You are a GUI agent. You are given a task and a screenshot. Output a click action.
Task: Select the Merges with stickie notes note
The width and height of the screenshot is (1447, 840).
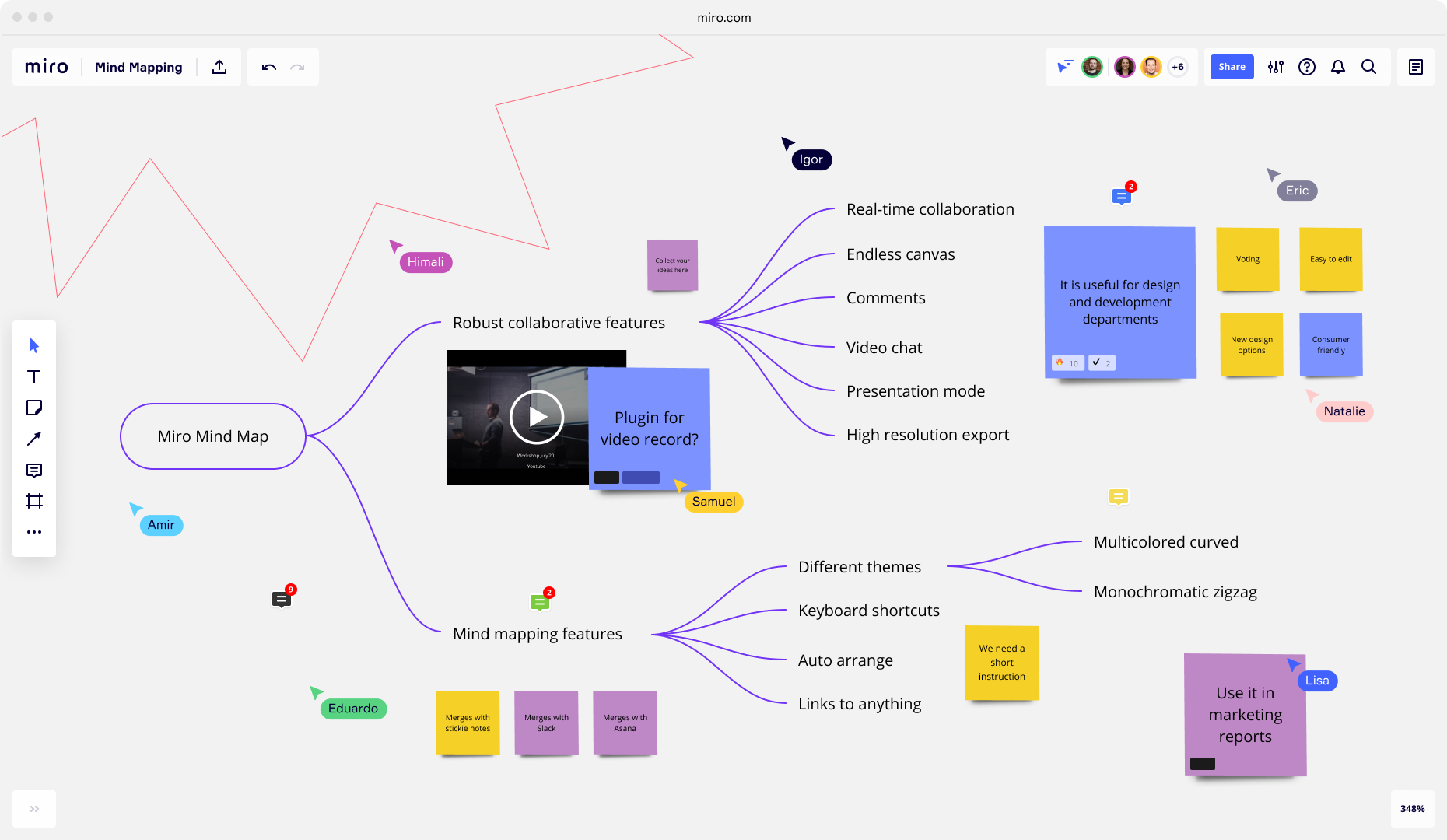[468, 723]
